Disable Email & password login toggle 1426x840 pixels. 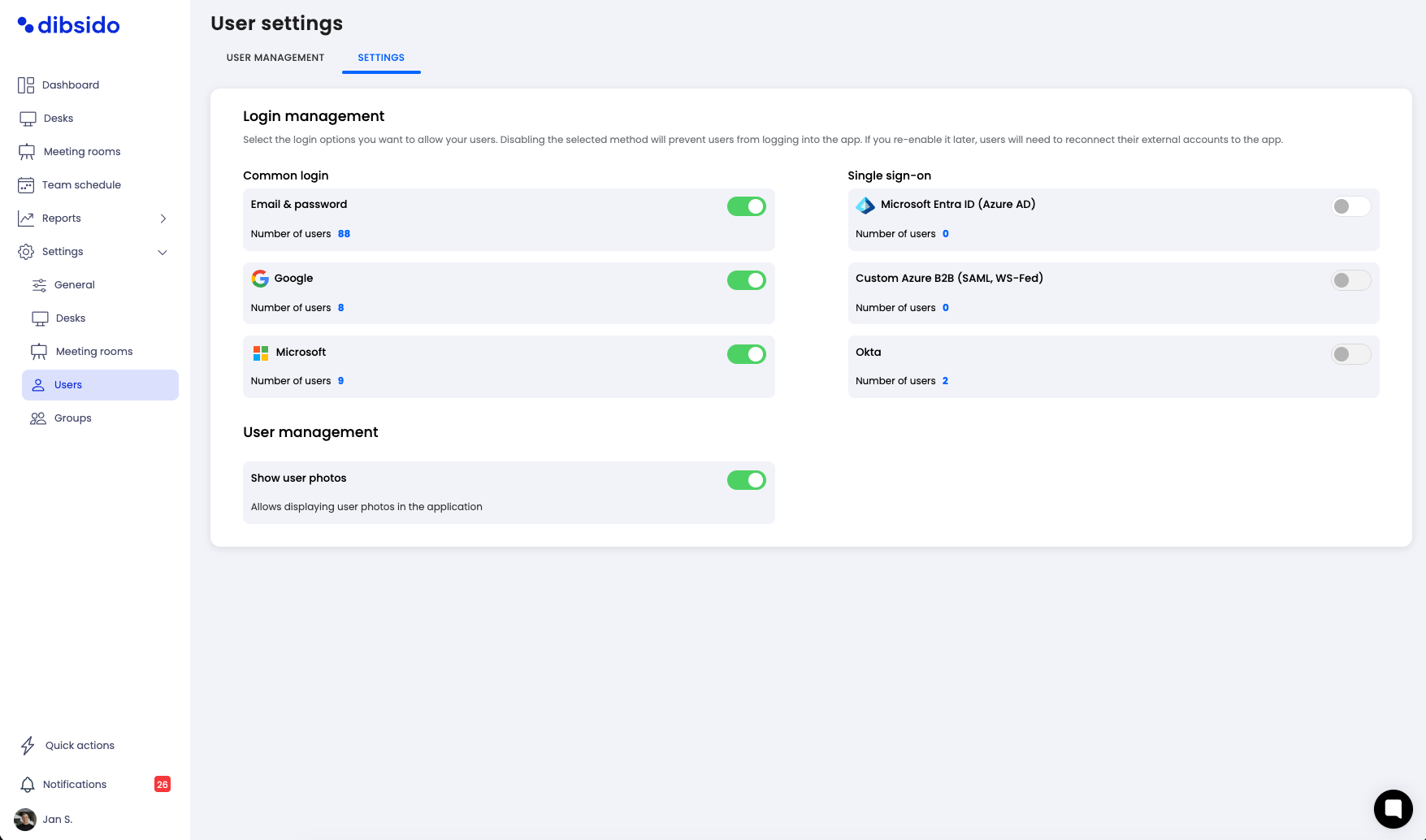(746, 206)
